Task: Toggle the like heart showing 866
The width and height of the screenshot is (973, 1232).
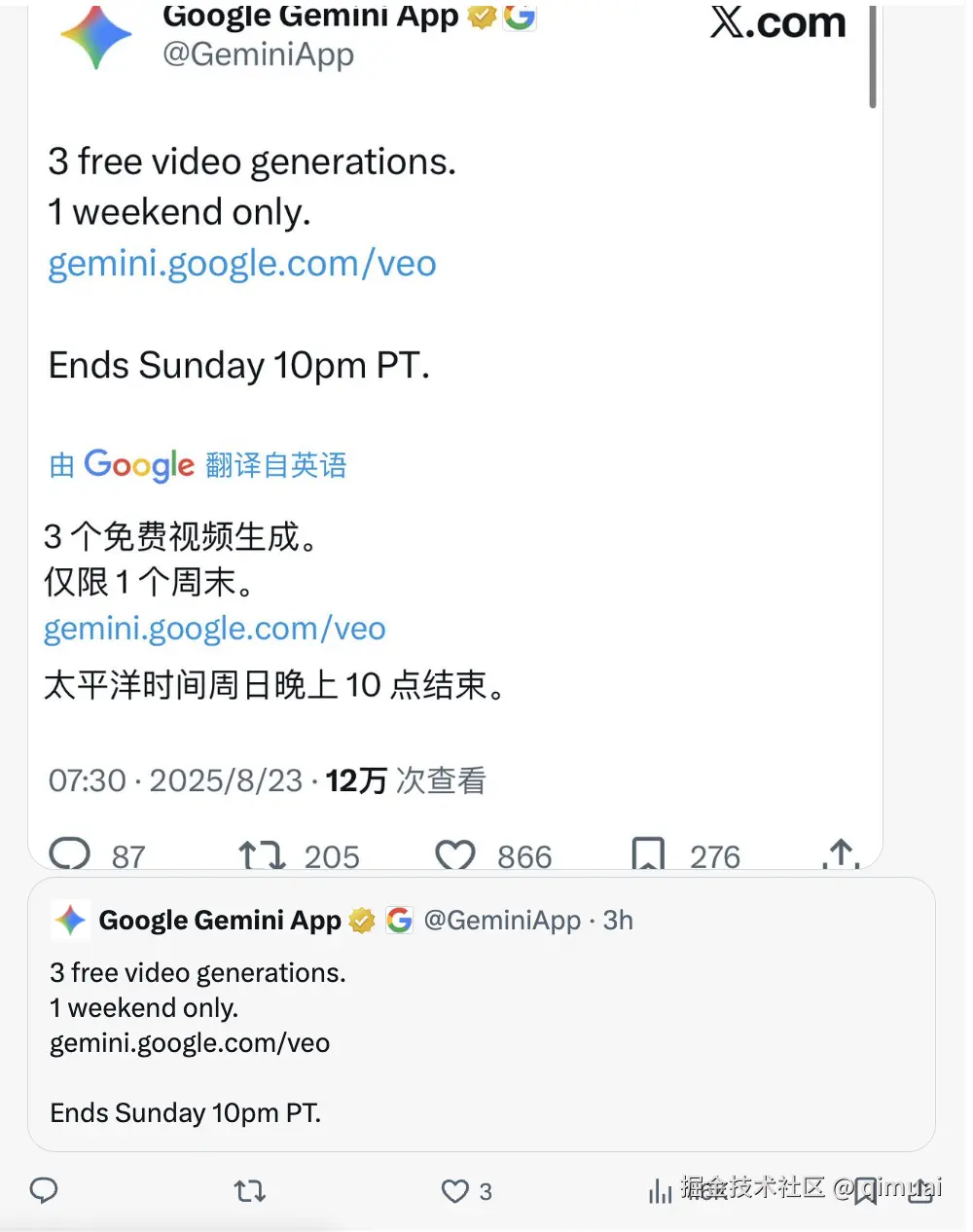Action: pos(454,853)
